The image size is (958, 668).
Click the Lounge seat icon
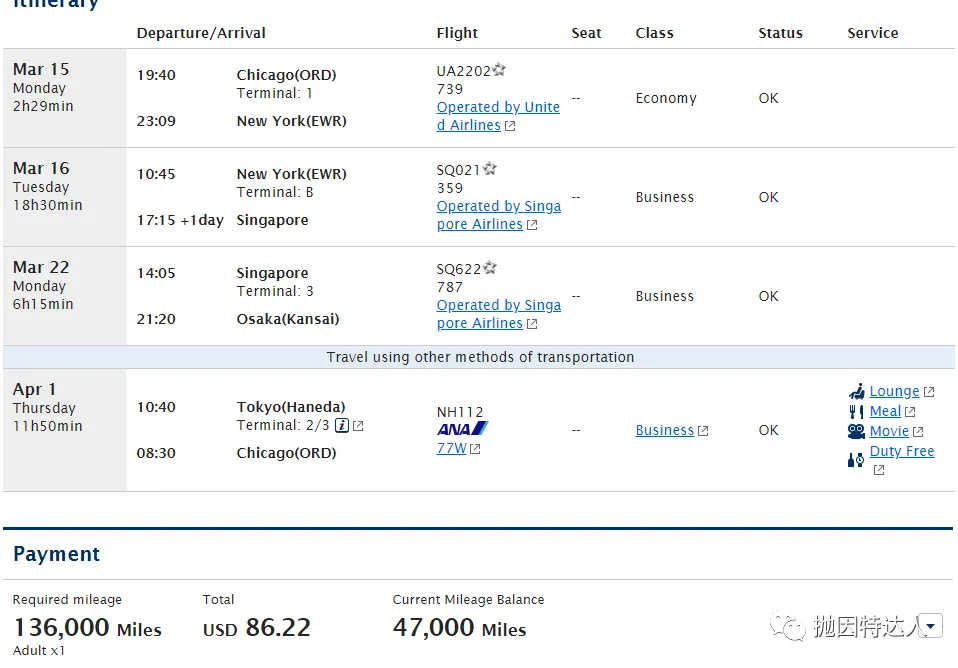(x=856, y=391)
